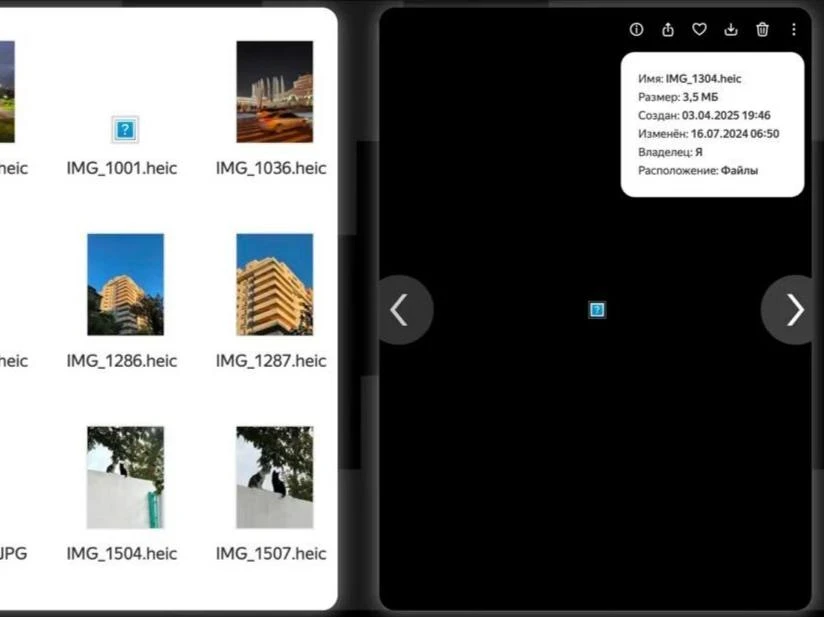Click the file name IMG_1036.heic
This screenshot has height=617, width=824.
[271, 168]
